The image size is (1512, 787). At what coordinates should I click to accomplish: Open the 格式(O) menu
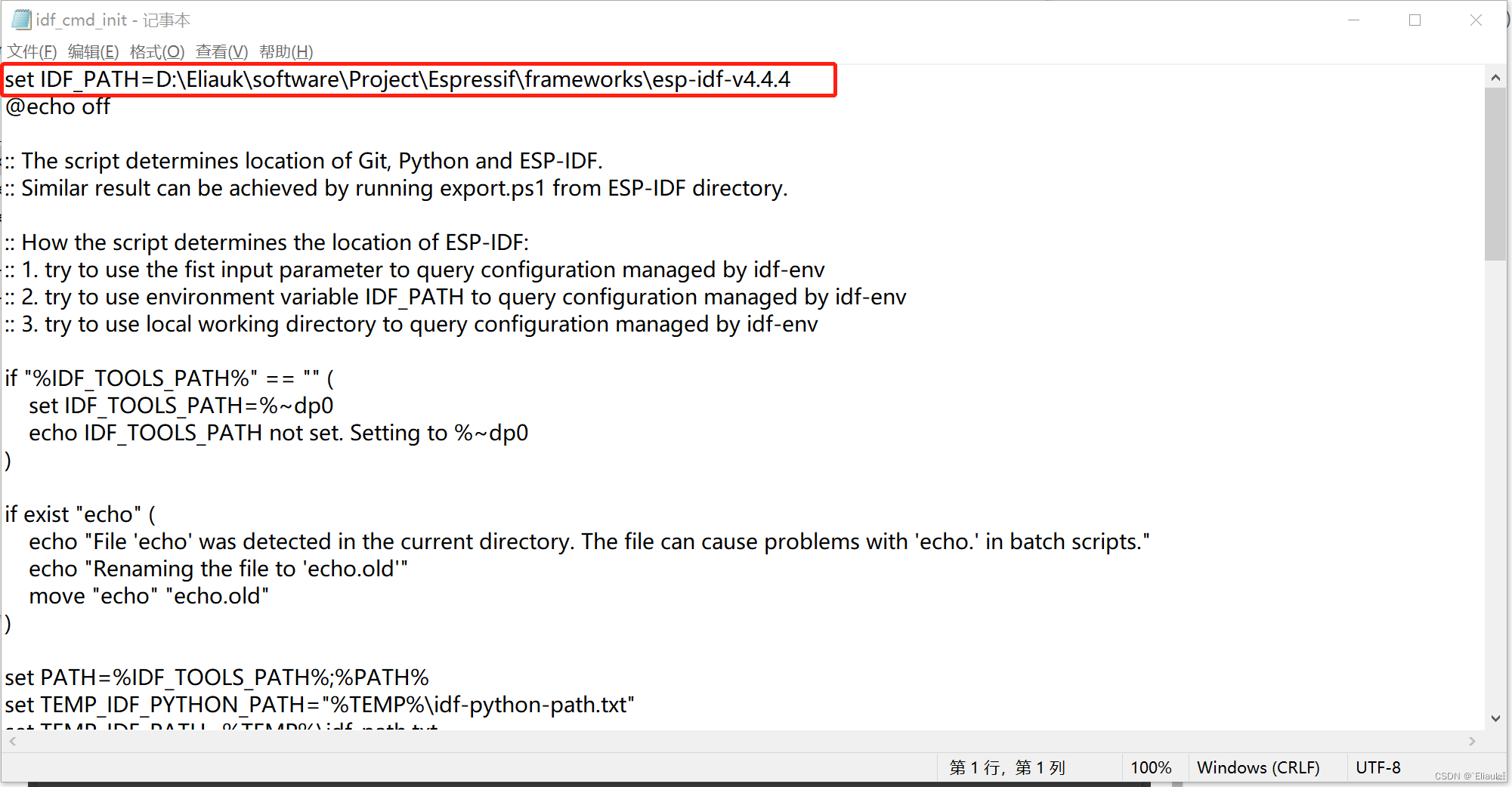click(157, 51)
